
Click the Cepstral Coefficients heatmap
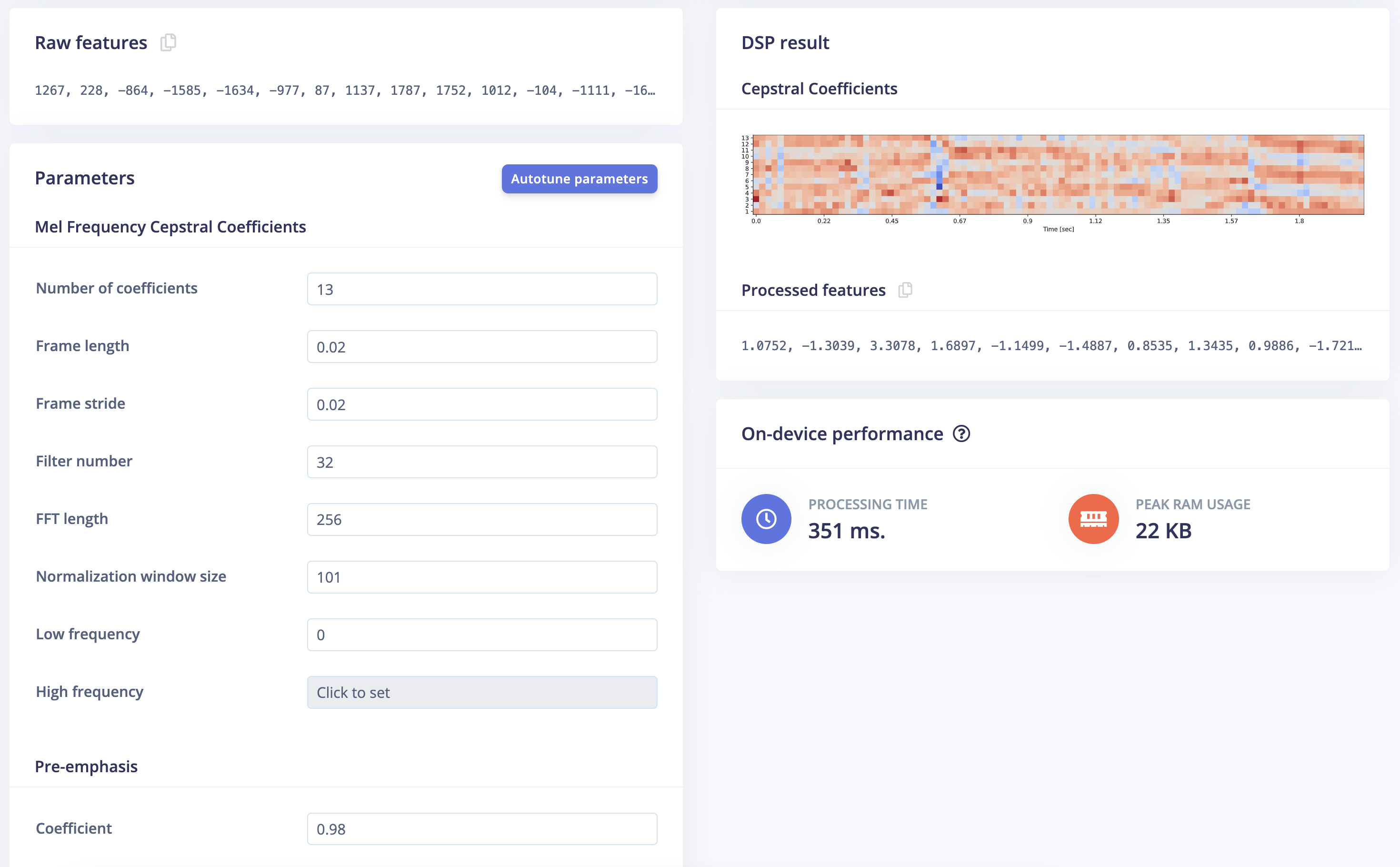[x=1058, y=175]
